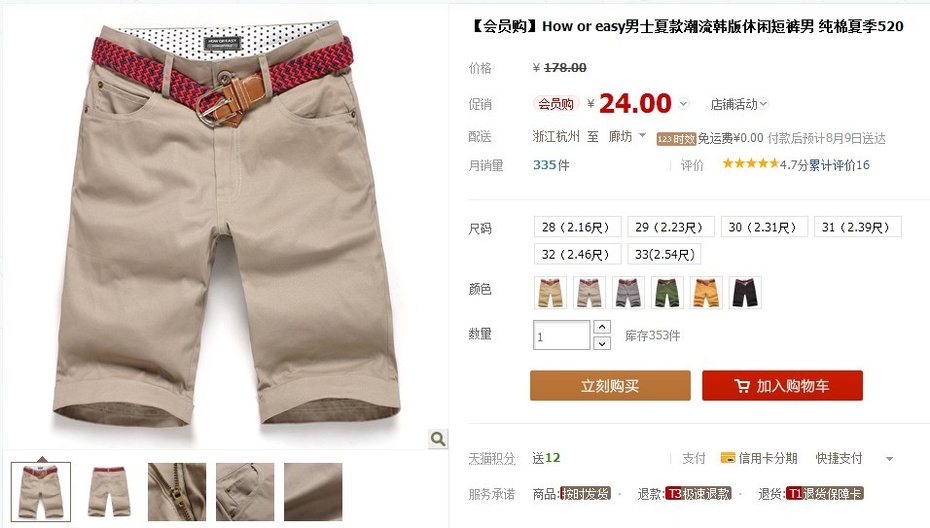The height and width of the screenshot is (528, 930).
Task: Click the five-star rating icons
Action: [750, 163]
